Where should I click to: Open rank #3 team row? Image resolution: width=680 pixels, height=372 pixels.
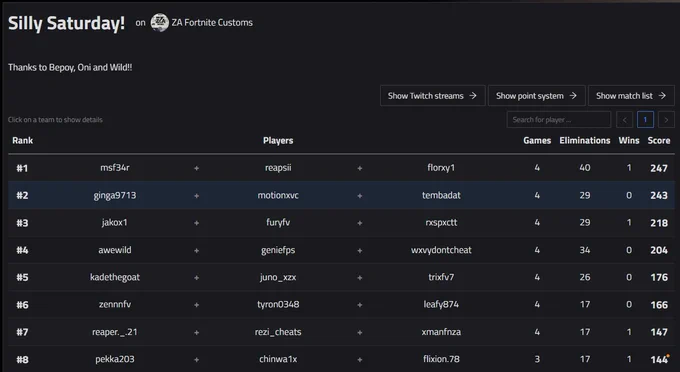[x=341, y=223]
